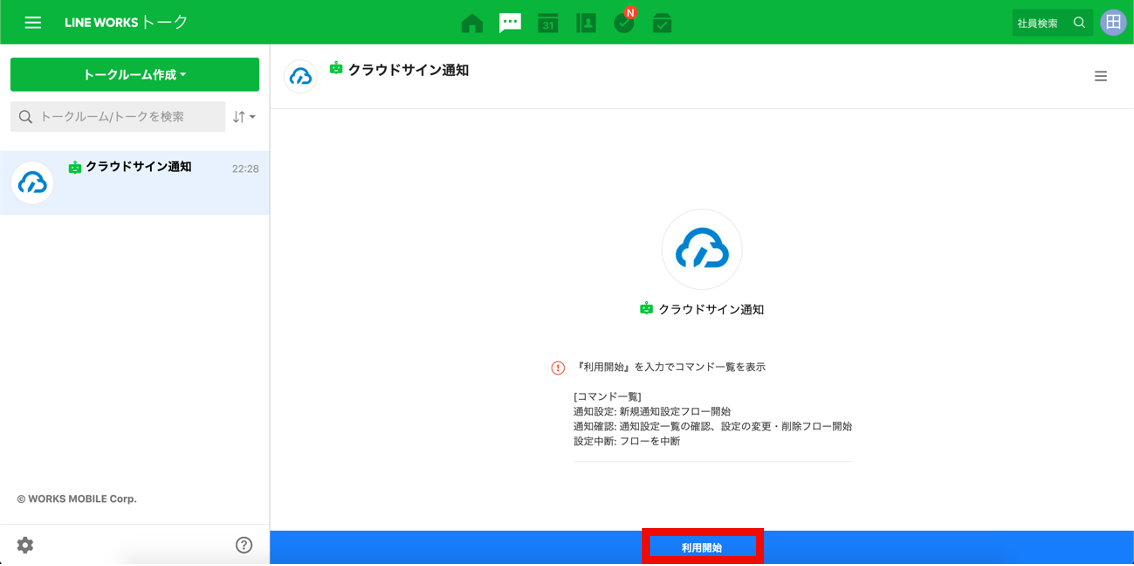Go to the Home icon
1134x566 pixels.
click(472, 23)
